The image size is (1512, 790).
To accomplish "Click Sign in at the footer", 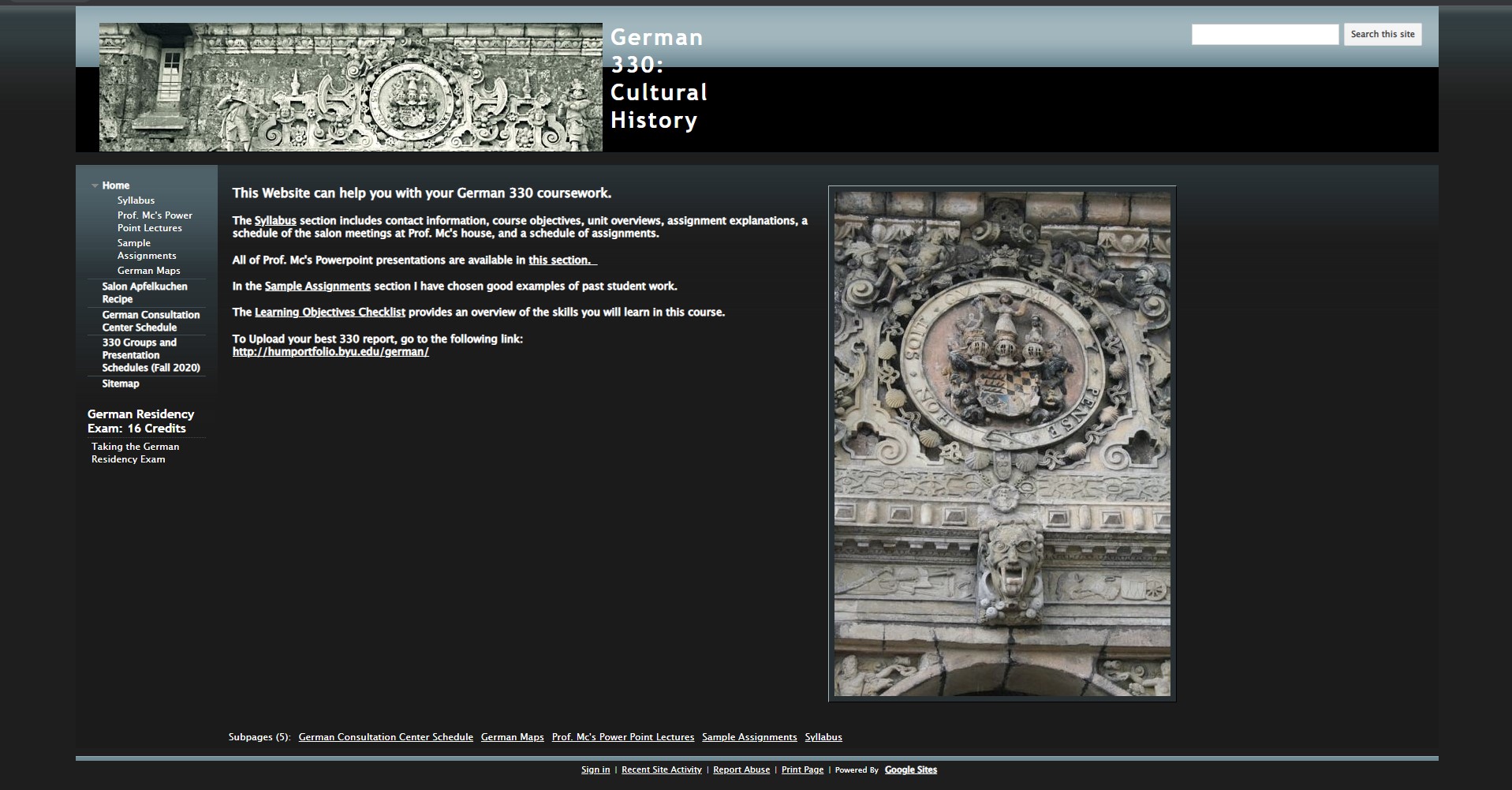I will point(595,770).
